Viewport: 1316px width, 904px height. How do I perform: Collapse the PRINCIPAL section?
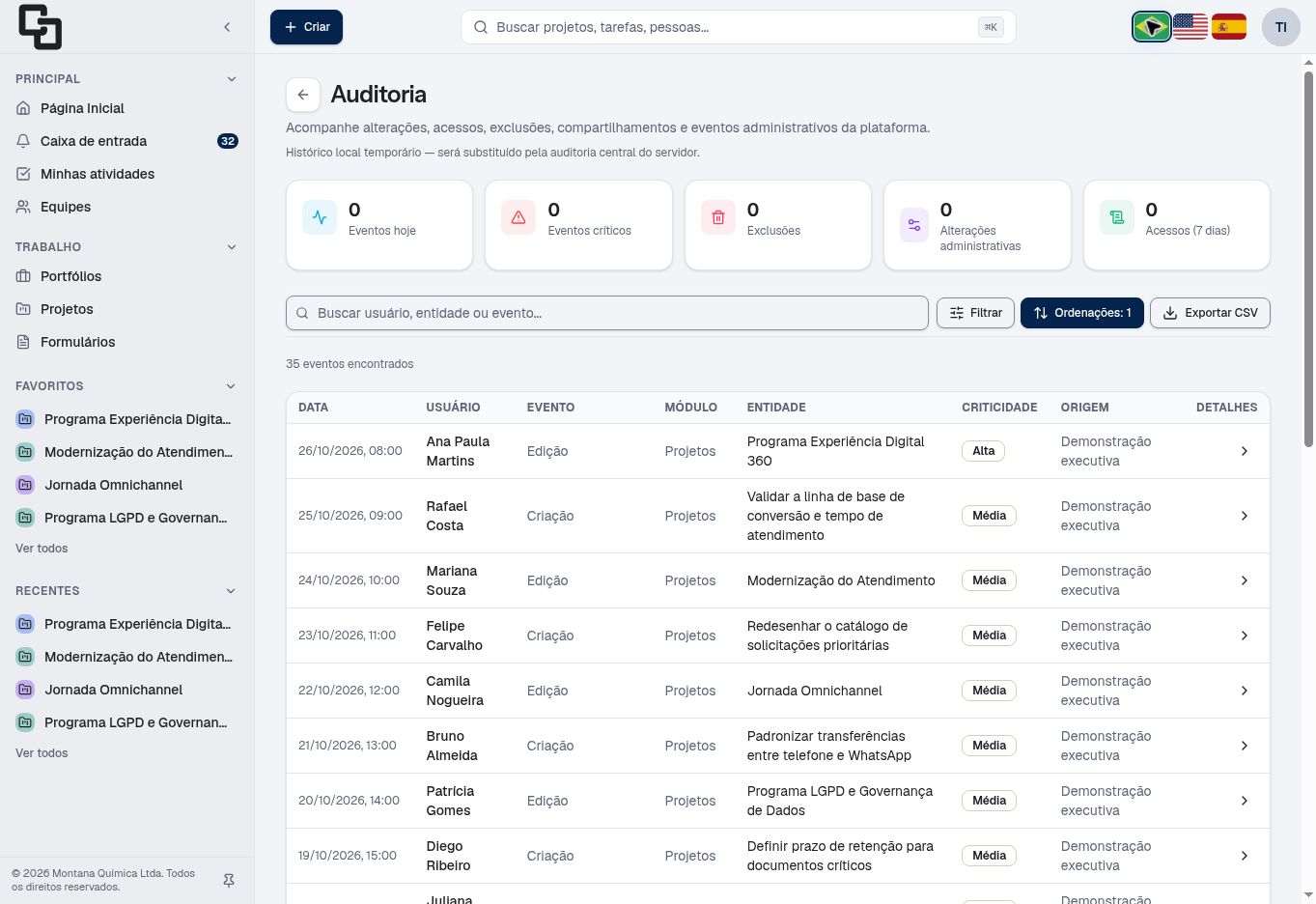point(231,79)
